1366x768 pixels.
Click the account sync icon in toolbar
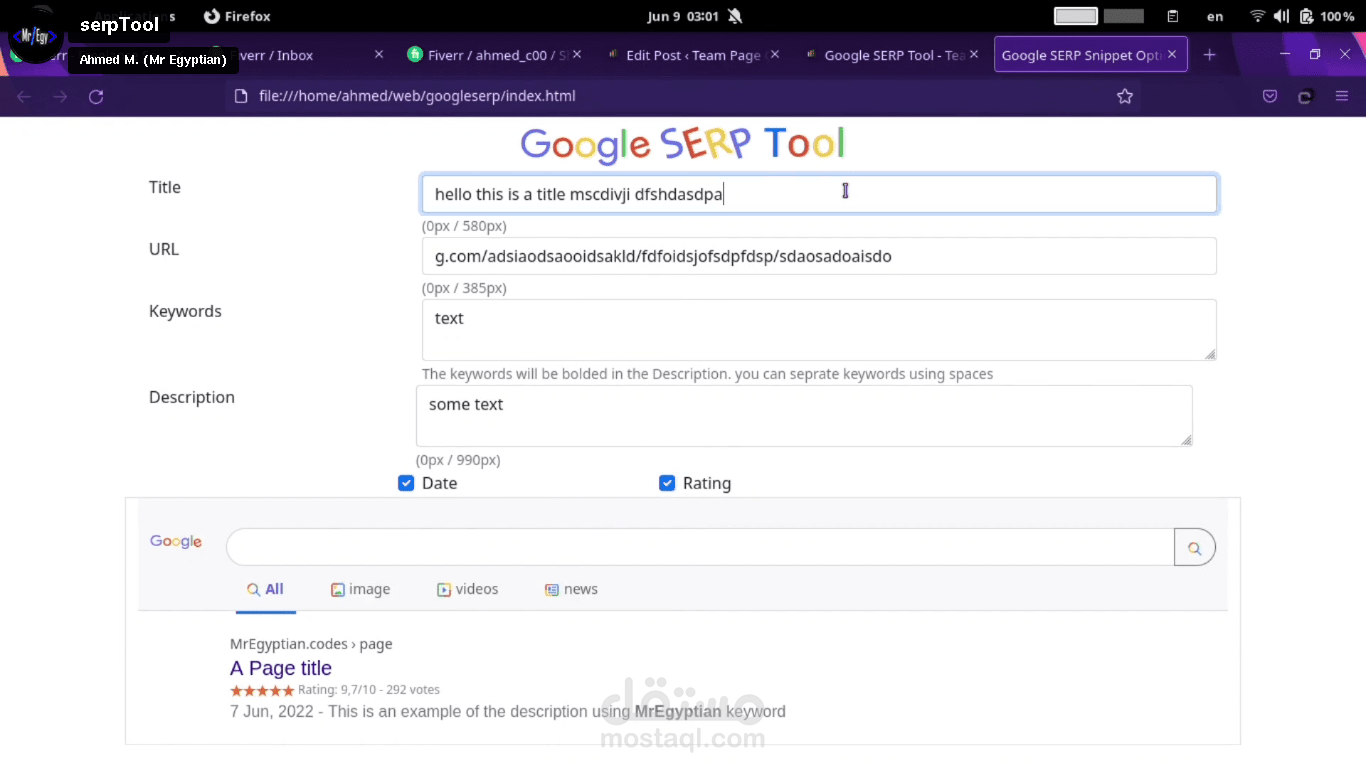pyautogui.click(x=1305, y=96)
